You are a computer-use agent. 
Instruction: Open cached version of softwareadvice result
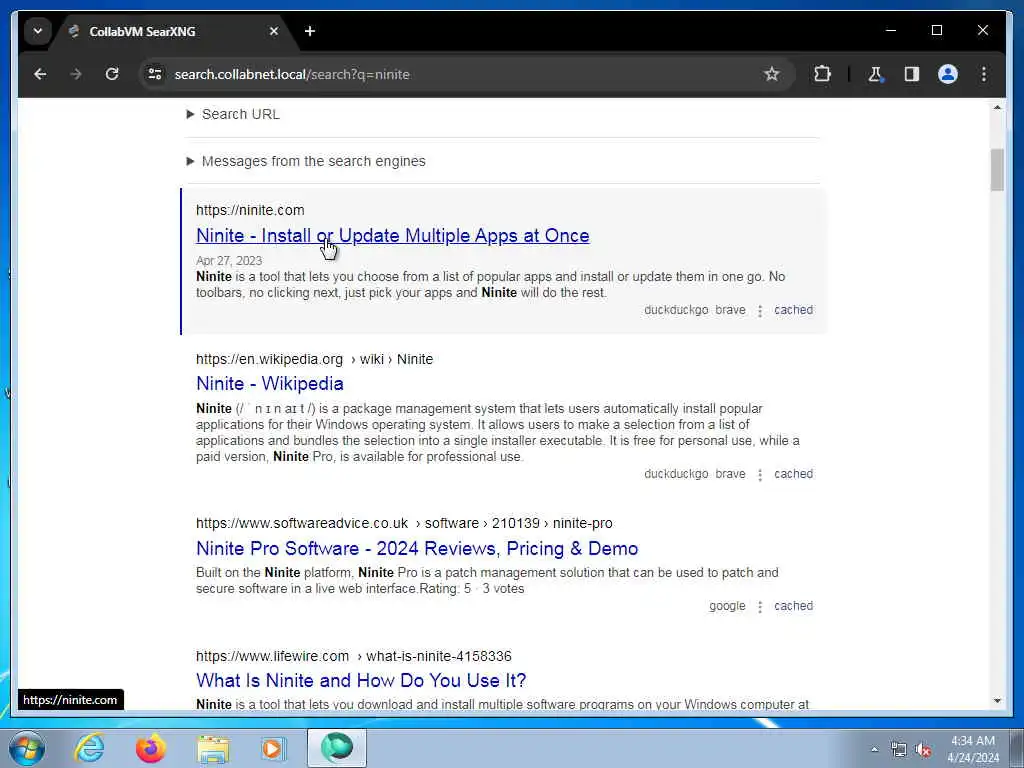pyautogui.click(x=793, y=606)
